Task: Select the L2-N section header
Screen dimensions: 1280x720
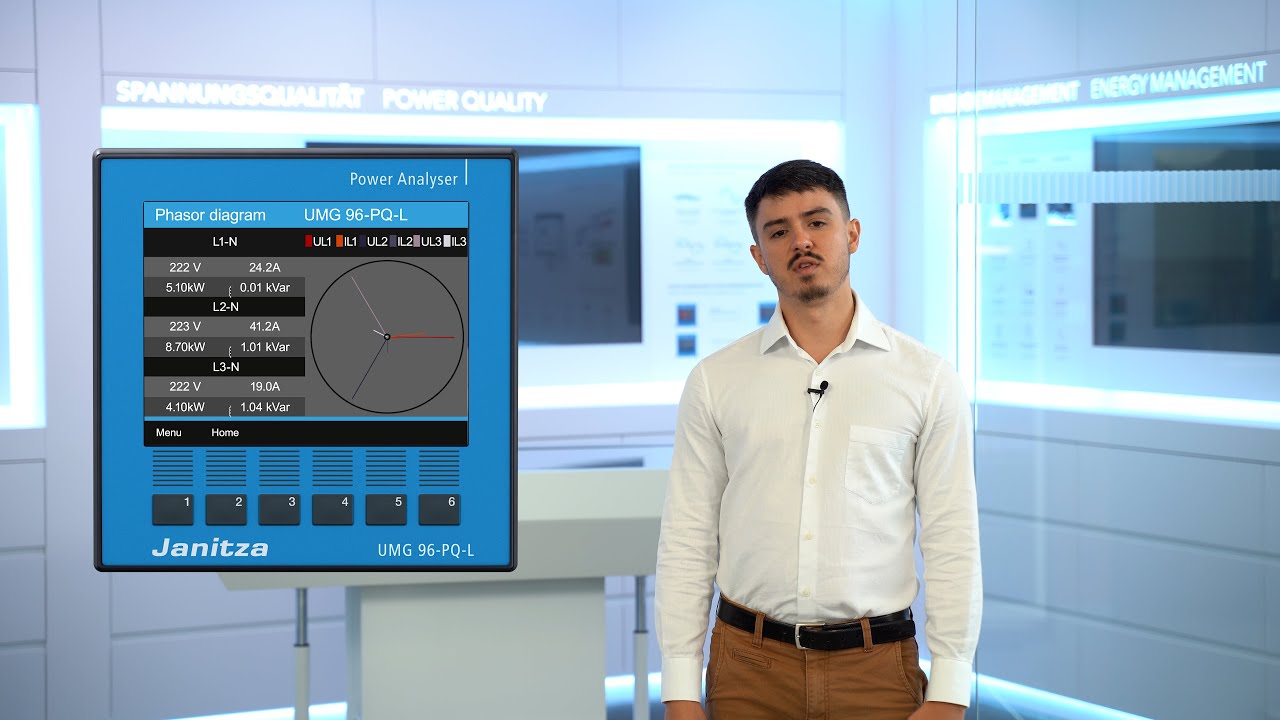Action: coord(225,307)
